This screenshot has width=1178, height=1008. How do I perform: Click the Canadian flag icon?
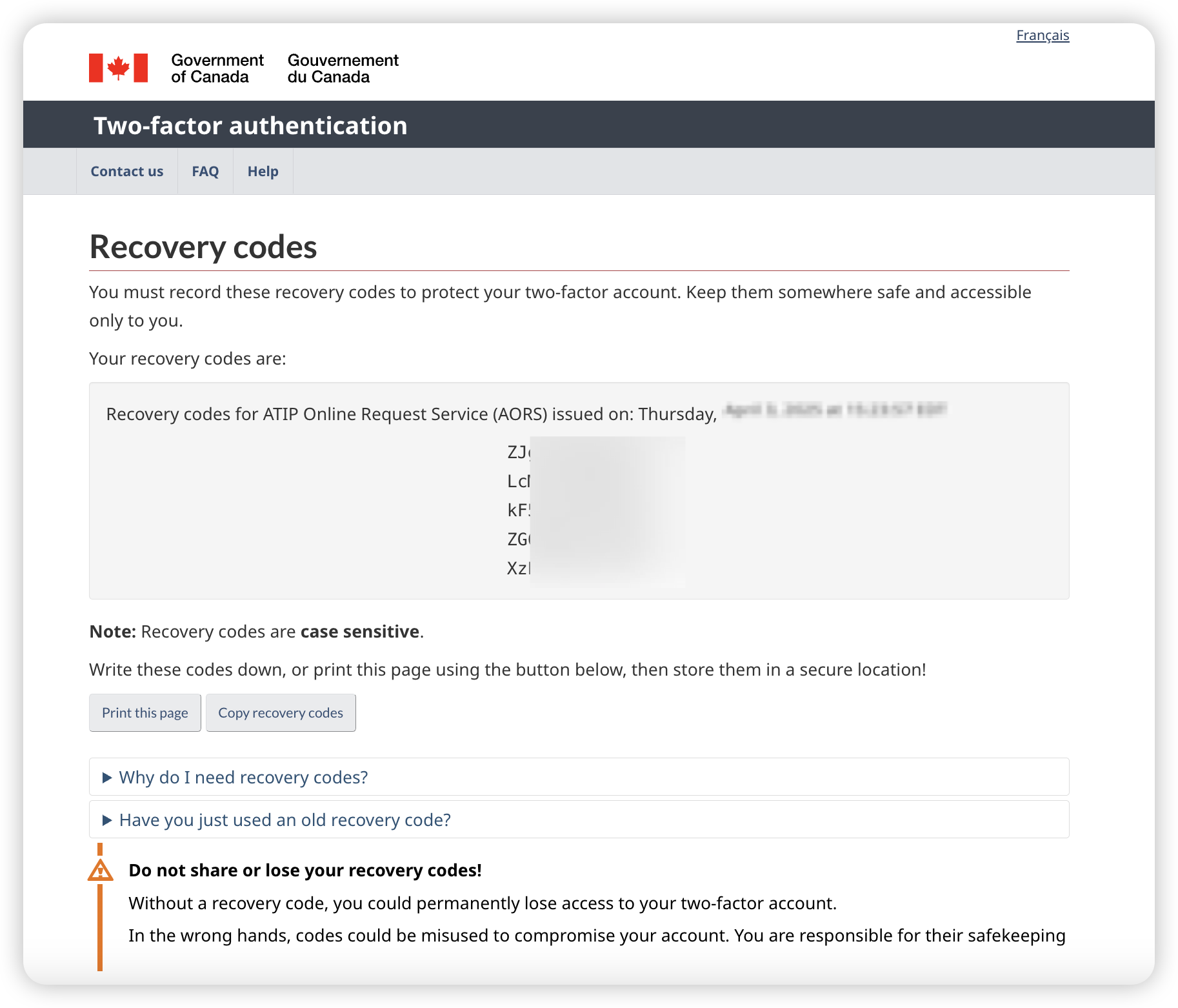pyautogui.click(x=118, y=68)
